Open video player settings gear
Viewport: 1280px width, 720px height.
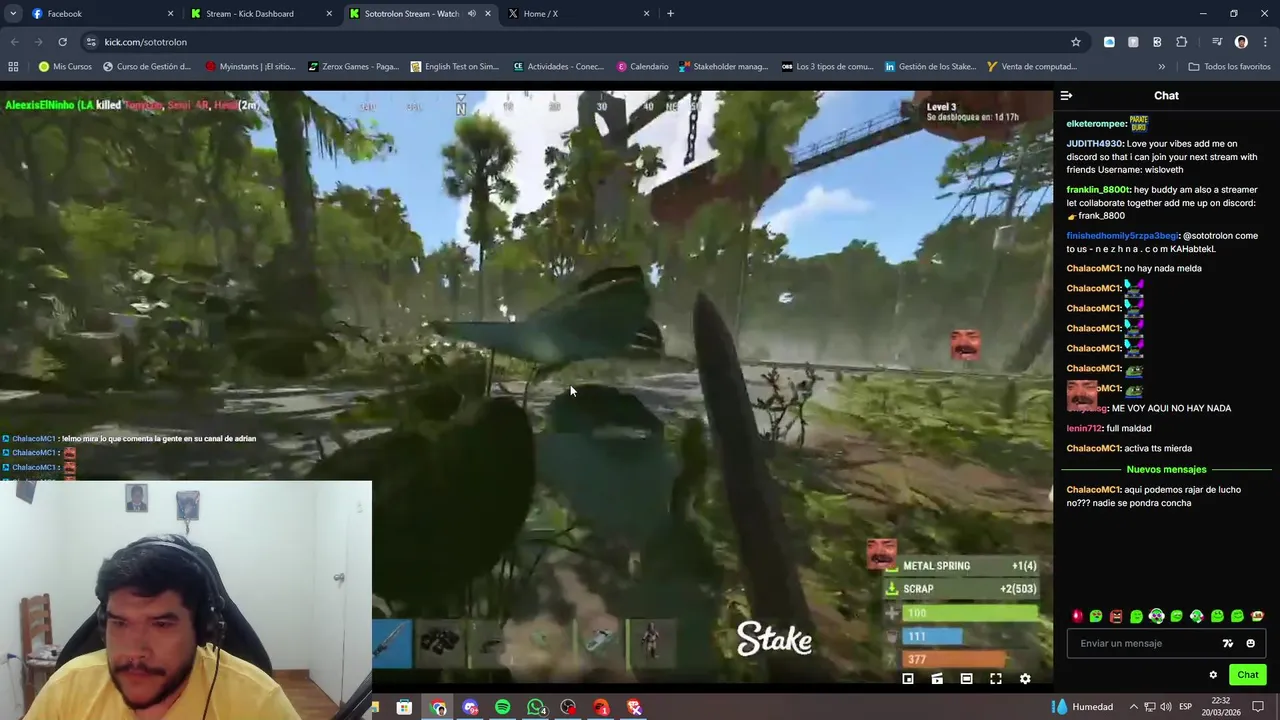1025,679
